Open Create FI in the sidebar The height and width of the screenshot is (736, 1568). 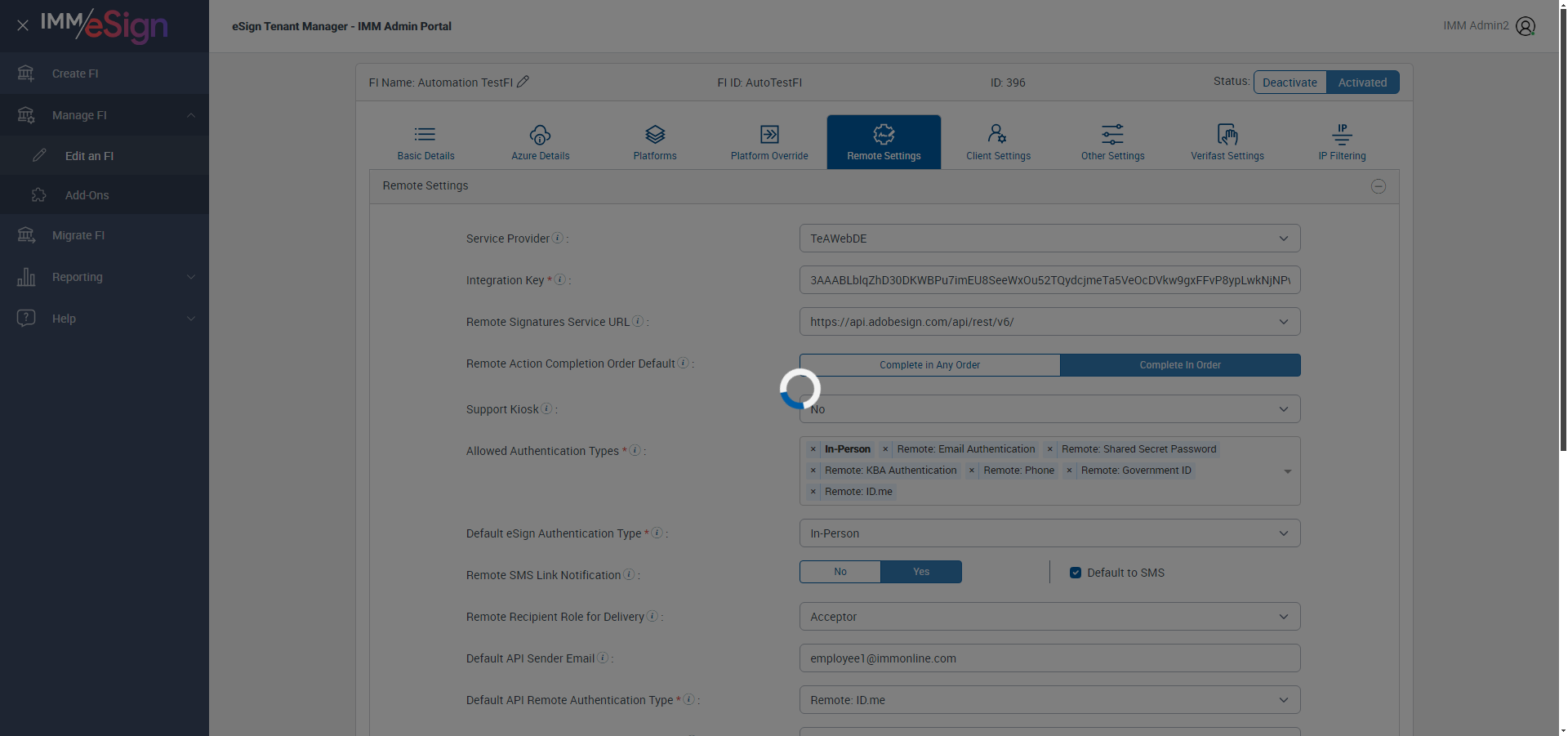coord(105,74)
